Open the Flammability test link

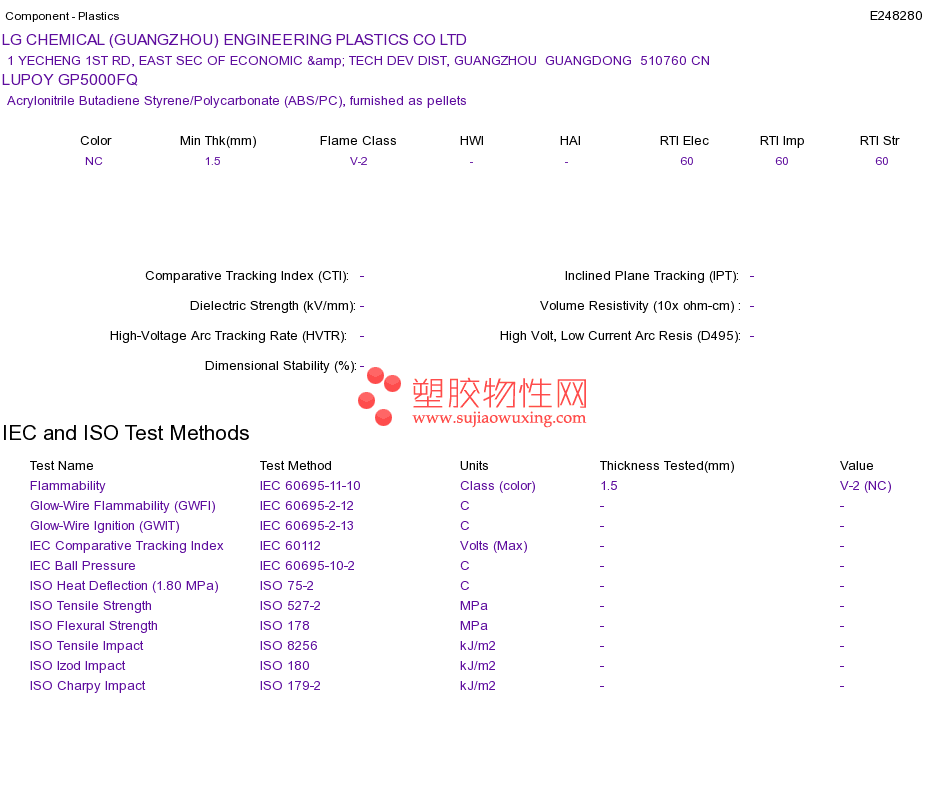click(x=68, y=485)
